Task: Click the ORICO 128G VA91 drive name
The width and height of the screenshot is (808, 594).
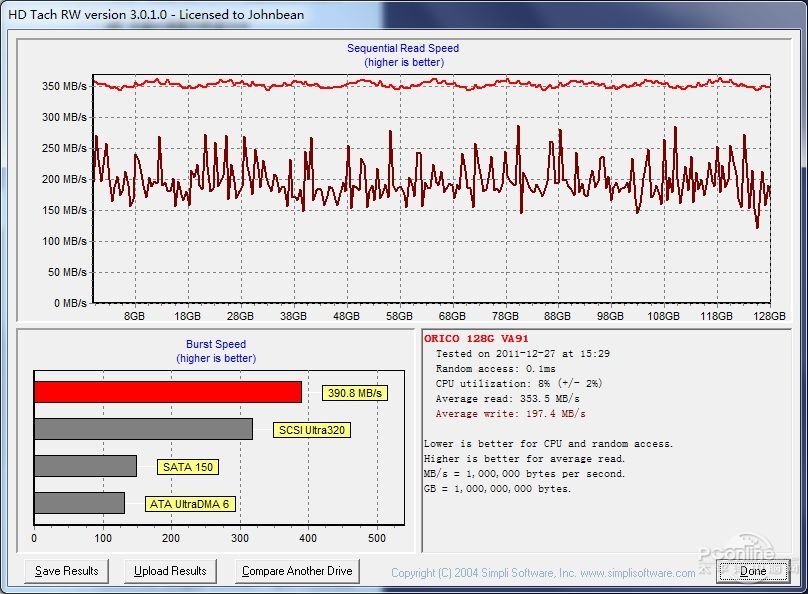Action: tap(476, 338)
